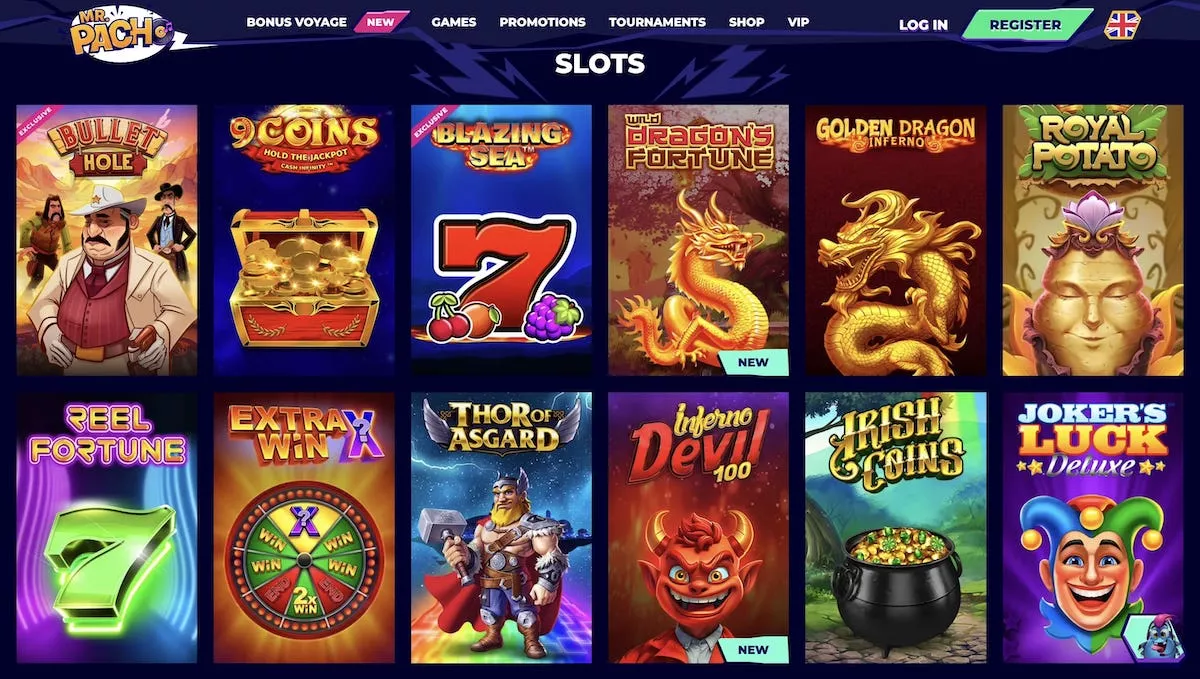Select the Irish Coins slot tile
This screenshot has width=1200, height=679.
click(896, 528)
